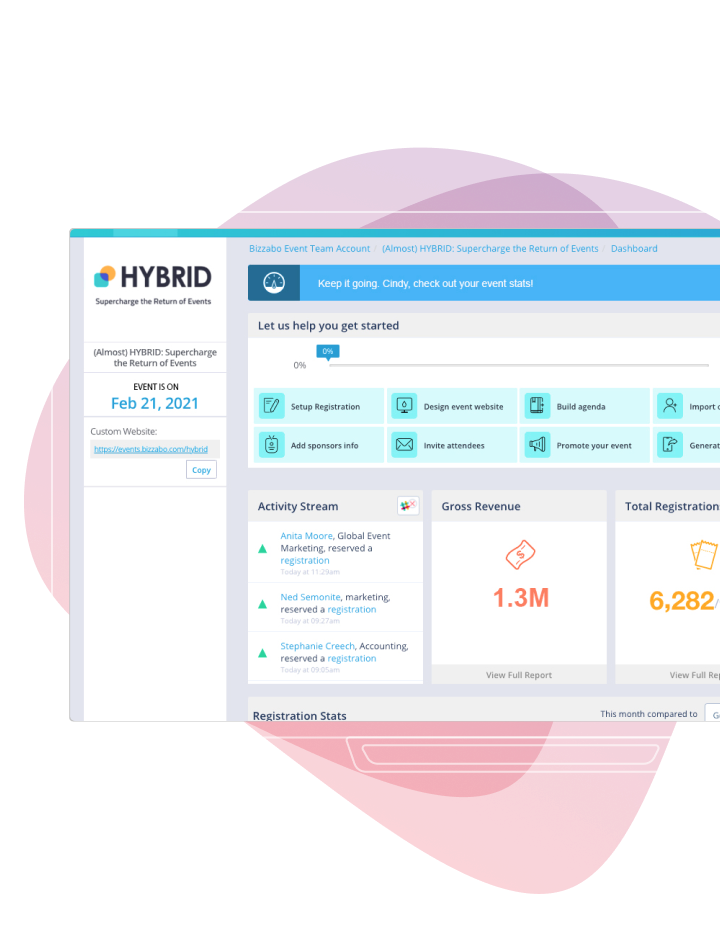Open Stephanie Creech's profile link

pos(318,646)
